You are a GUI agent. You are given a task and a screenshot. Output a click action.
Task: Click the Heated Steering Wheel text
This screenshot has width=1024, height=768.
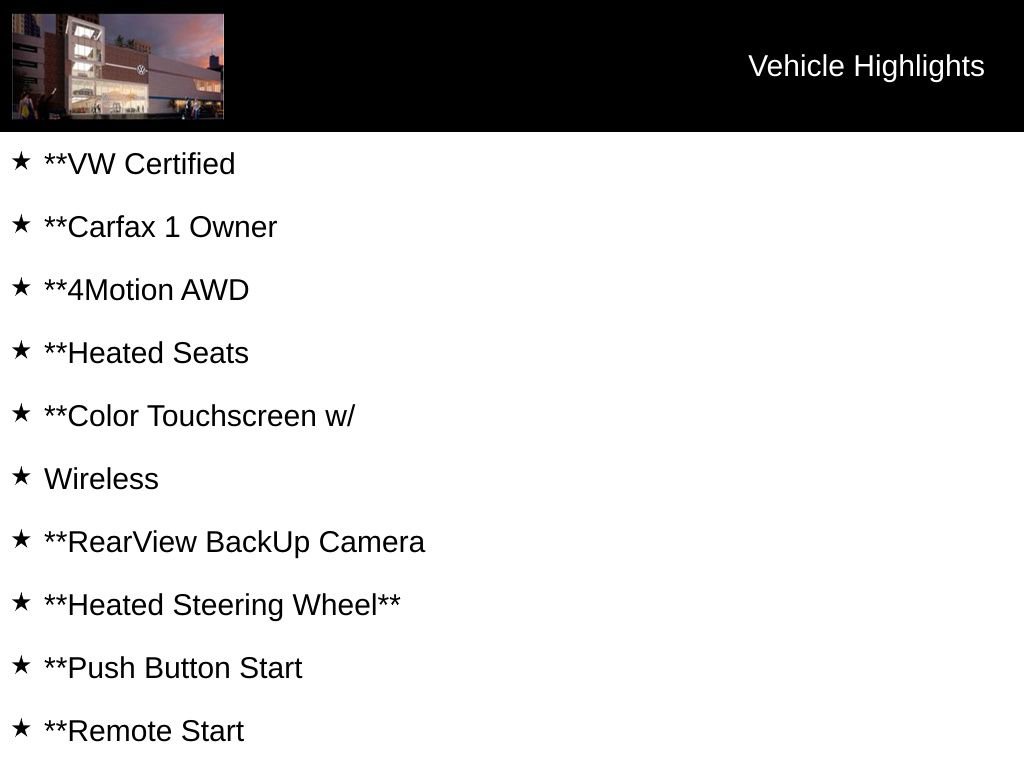pos(222,605)
